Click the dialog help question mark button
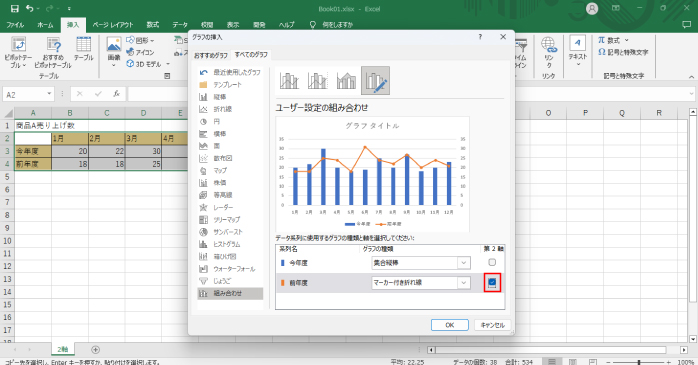 coord(480,37)
